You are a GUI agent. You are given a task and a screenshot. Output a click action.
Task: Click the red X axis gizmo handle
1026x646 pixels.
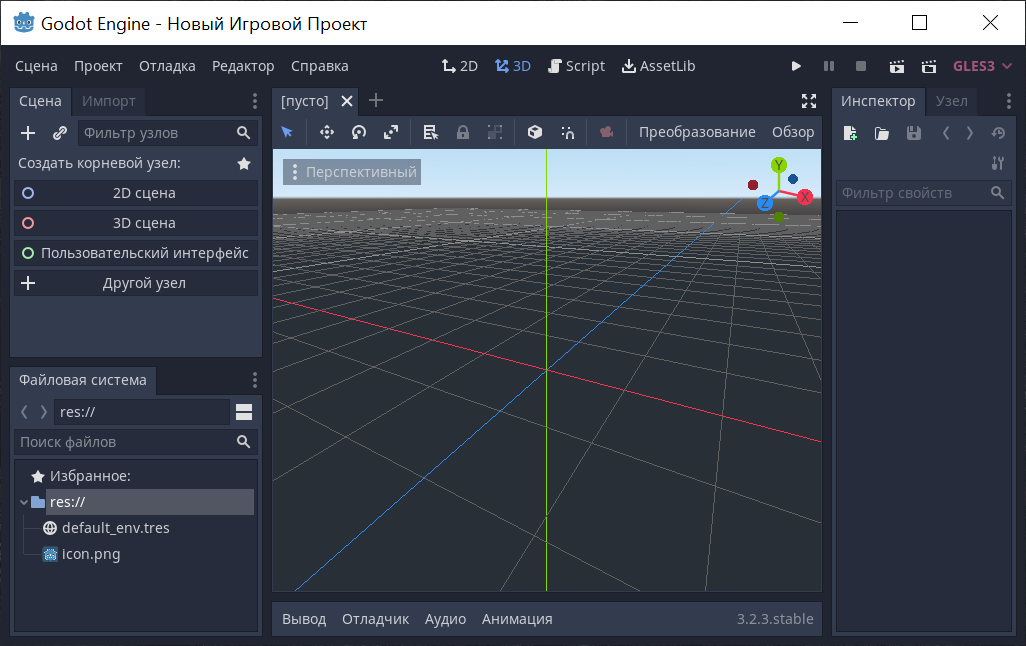[805, 196]
